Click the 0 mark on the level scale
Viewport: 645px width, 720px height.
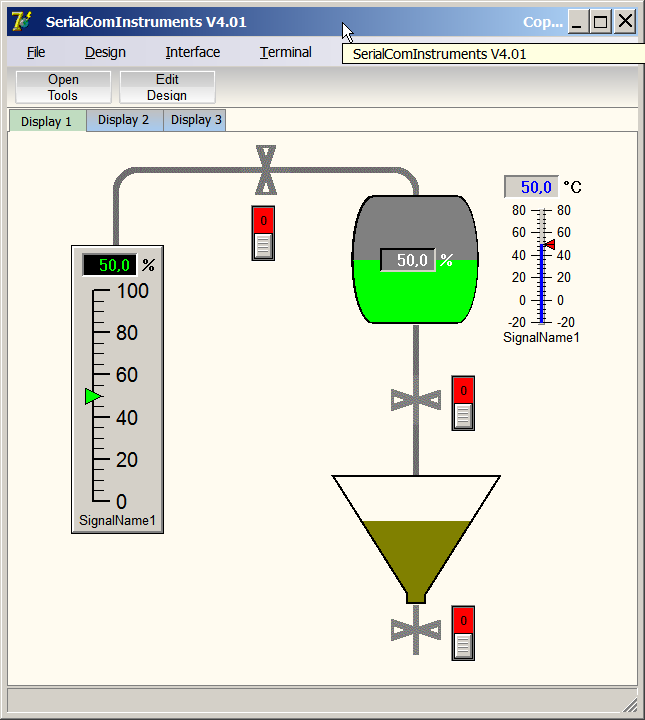(x=121, y=501)
